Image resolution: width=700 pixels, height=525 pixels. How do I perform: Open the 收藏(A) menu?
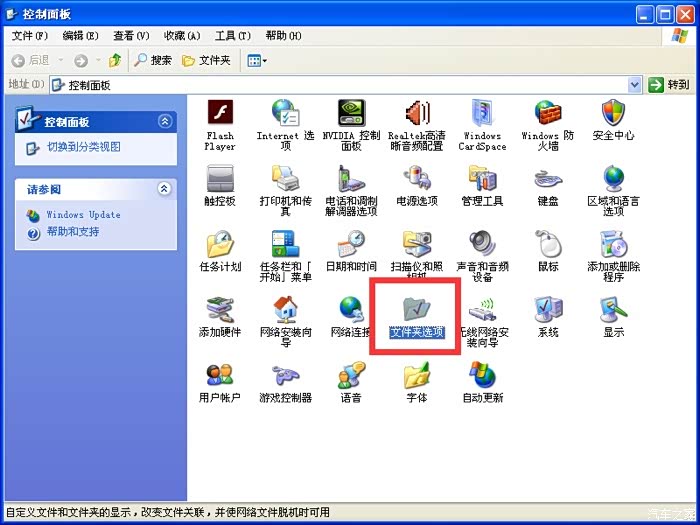click(x=182, y=36)
